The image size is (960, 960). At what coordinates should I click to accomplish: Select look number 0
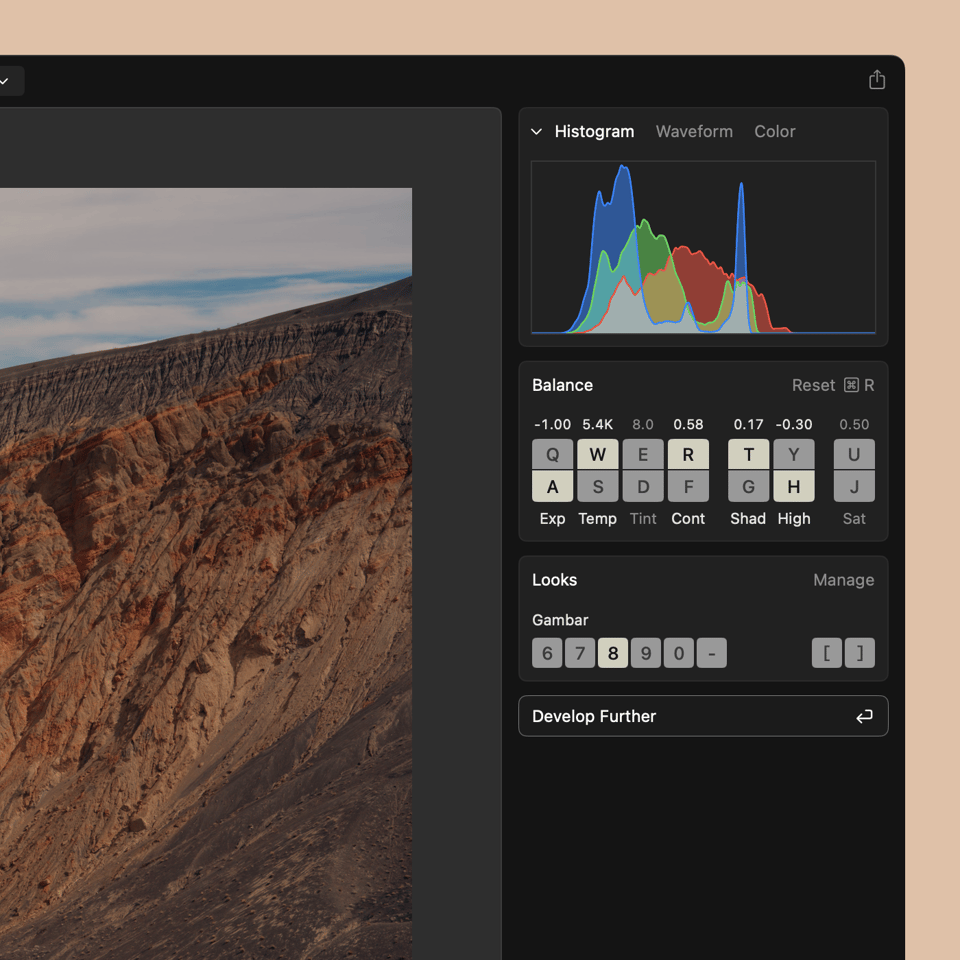[679, 653]
